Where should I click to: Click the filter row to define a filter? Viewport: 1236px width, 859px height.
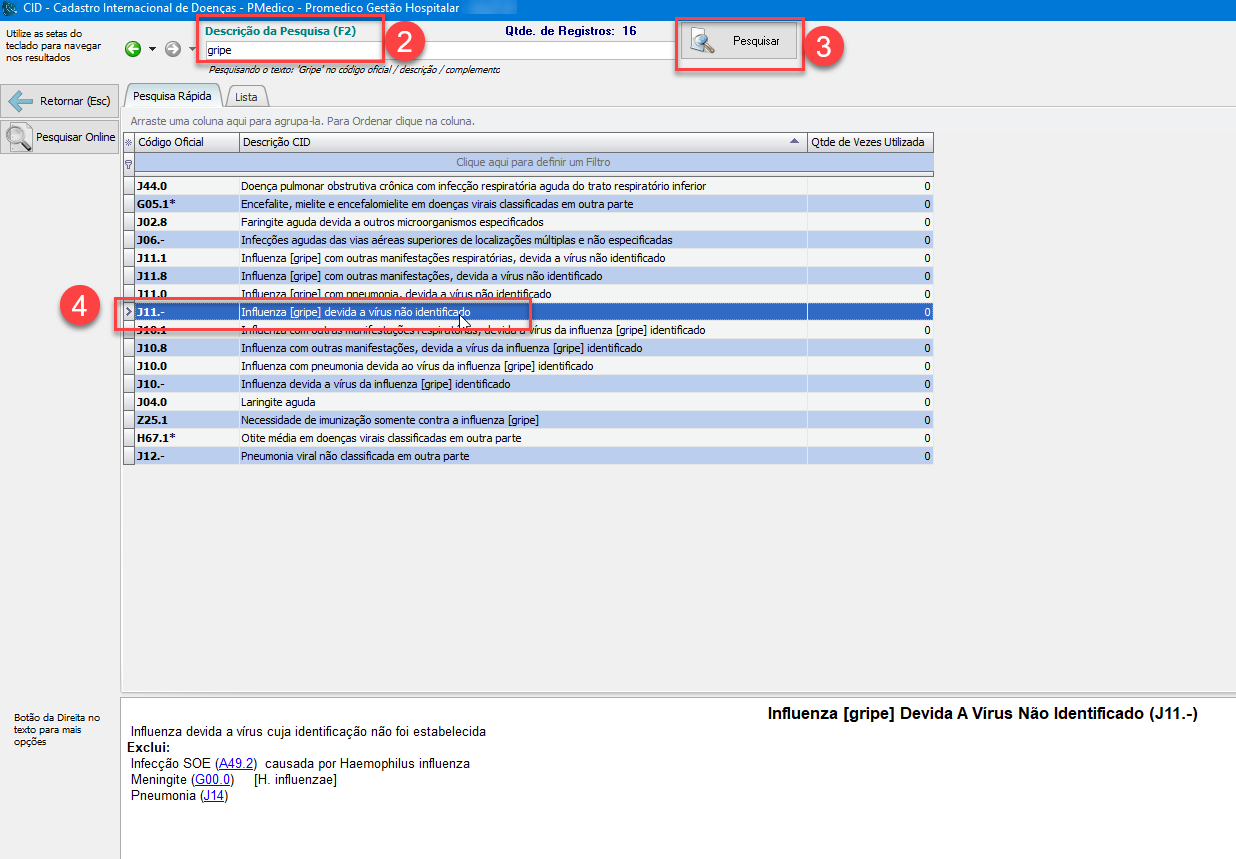(533, 162)
